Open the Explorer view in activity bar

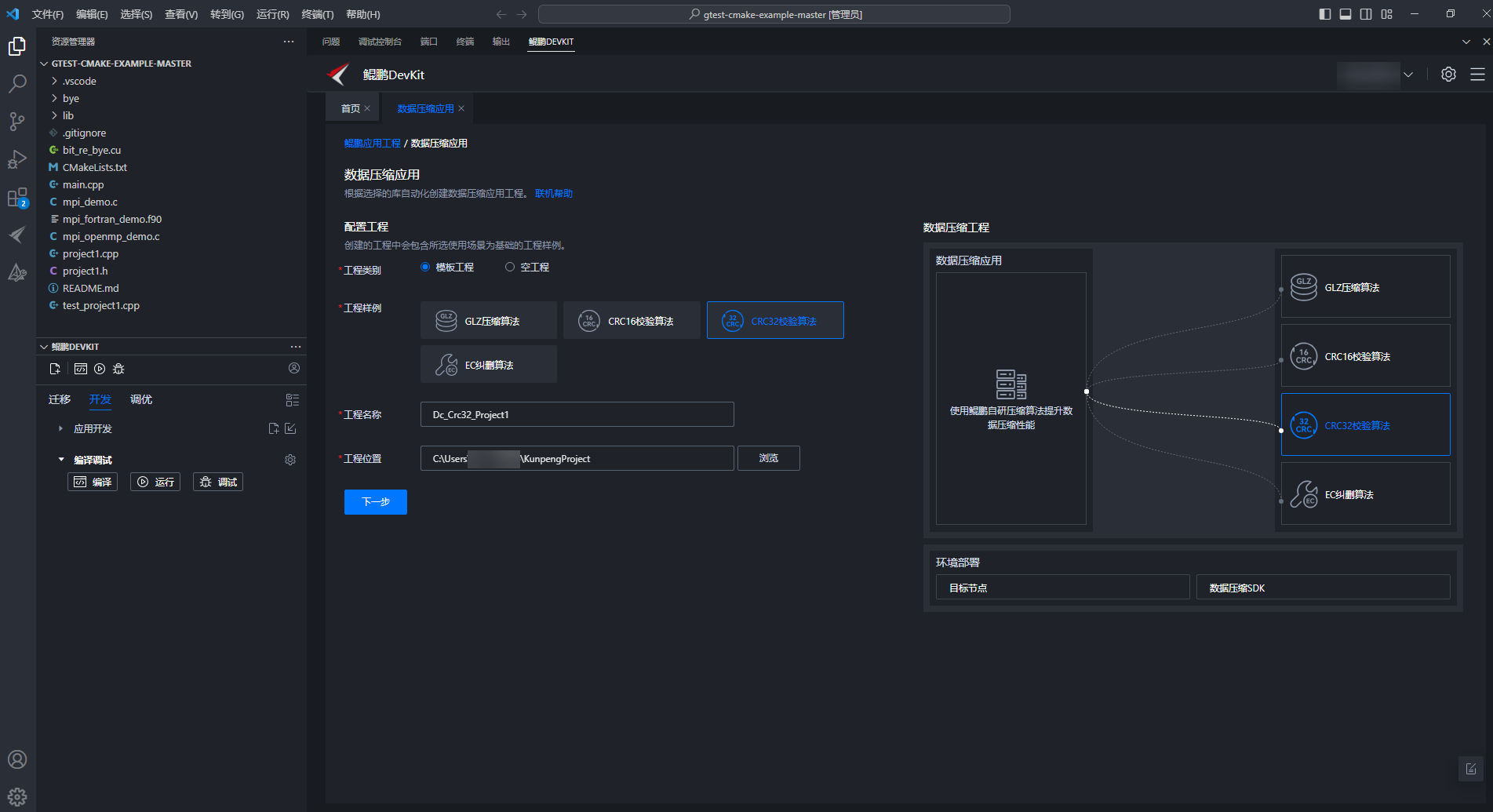[17, 46]
